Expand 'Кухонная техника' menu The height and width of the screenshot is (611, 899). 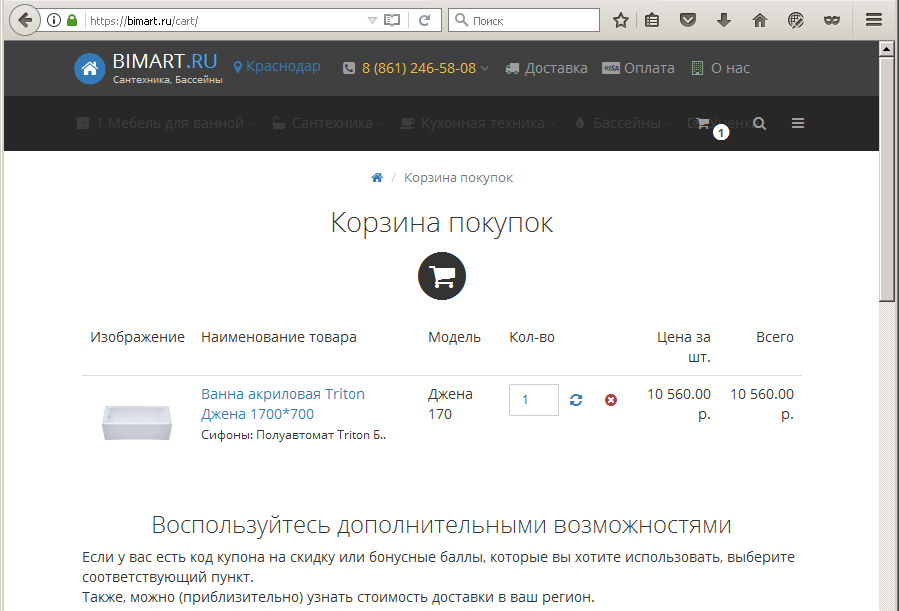coord(478,123)
